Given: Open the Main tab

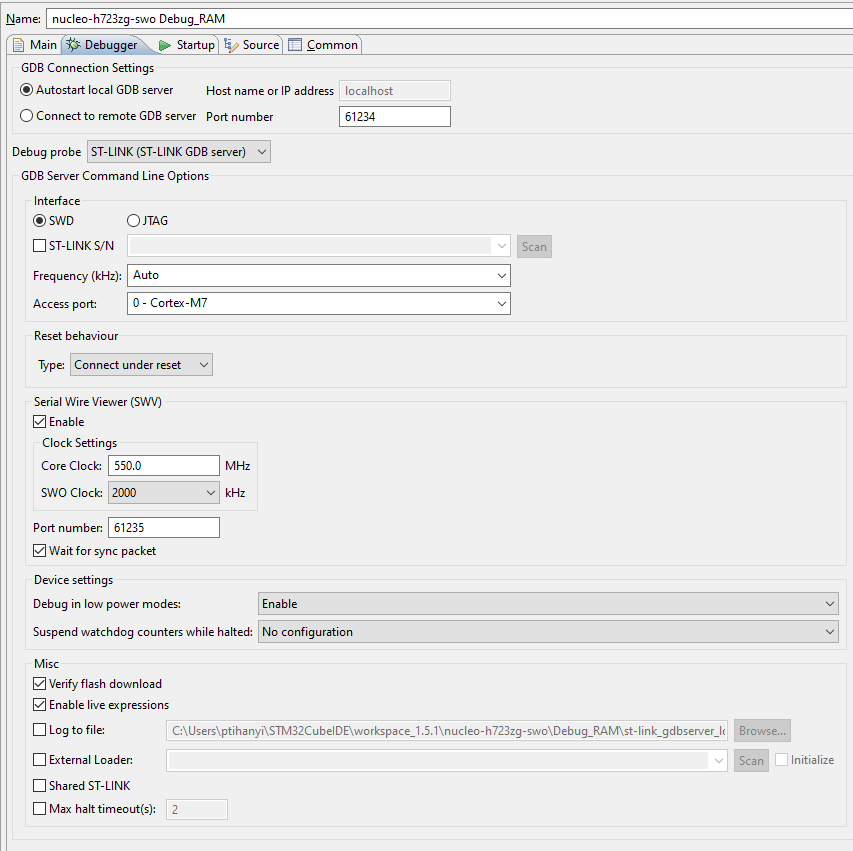Looking at the screenshot, I should click(34, 45).
